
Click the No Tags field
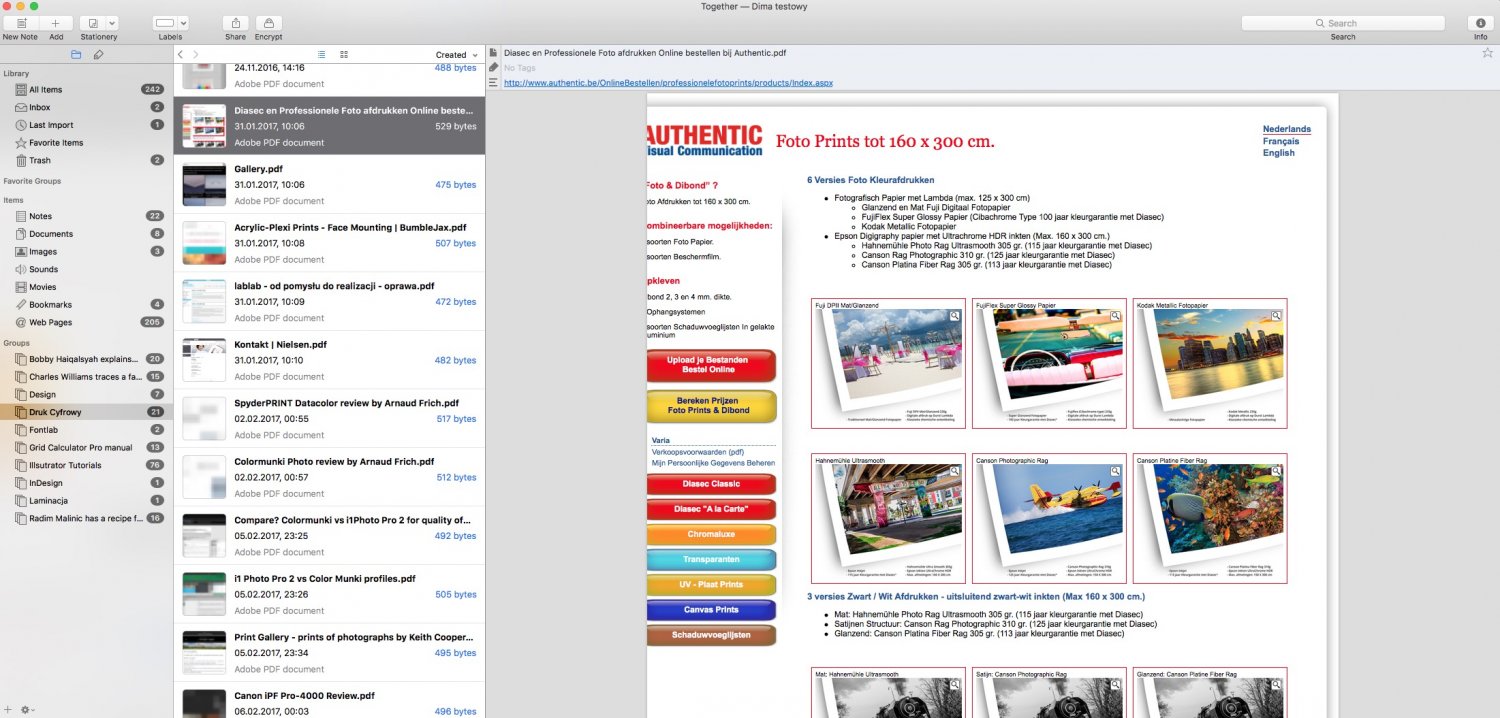[519, 68]
